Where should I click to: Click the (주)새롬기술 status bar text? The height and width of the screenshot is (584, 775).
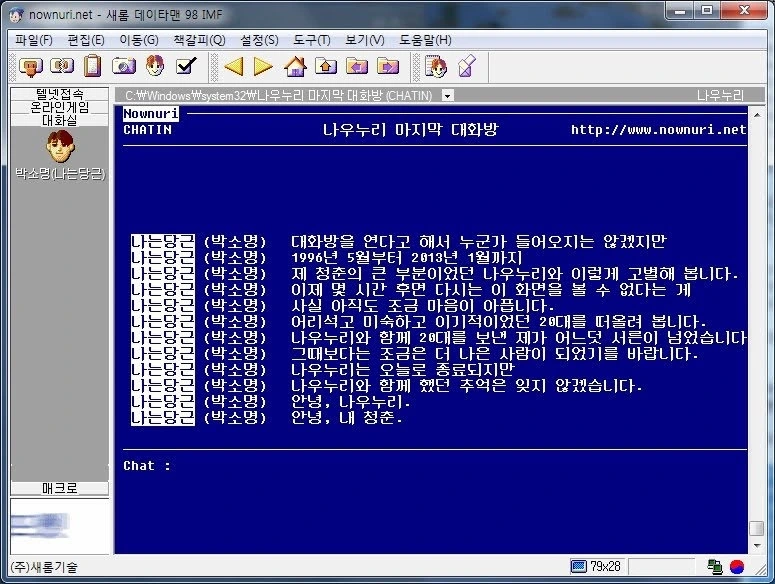point(44,567)
